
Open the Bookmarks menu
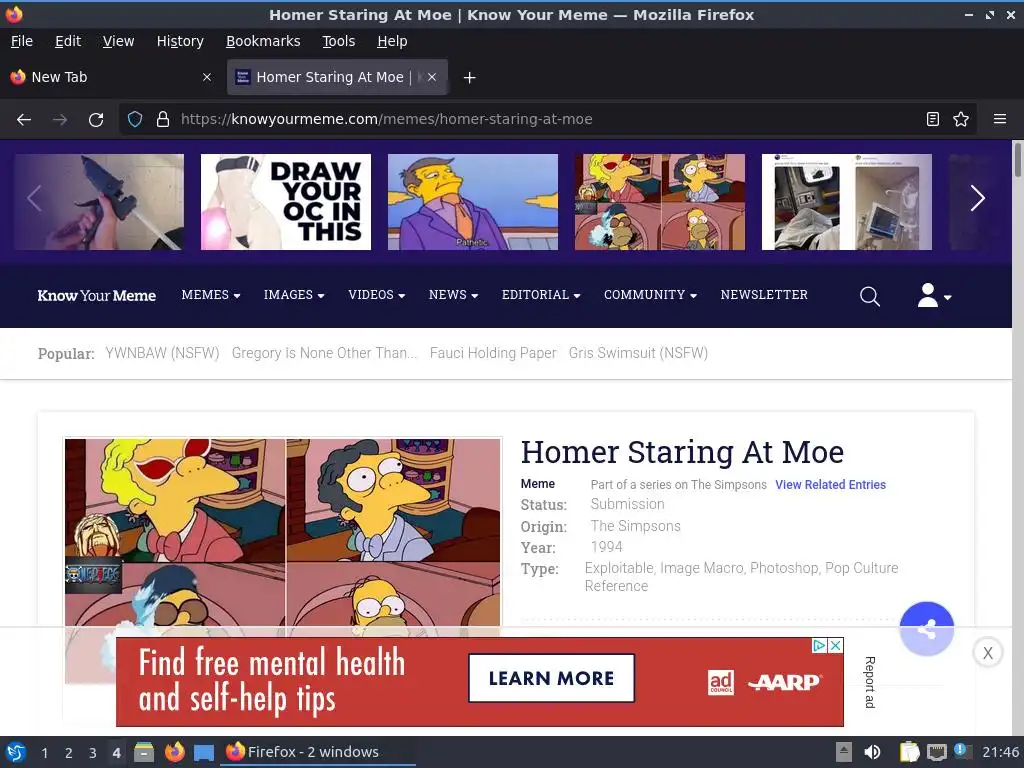pyautogui.click(x=263, y=41)
